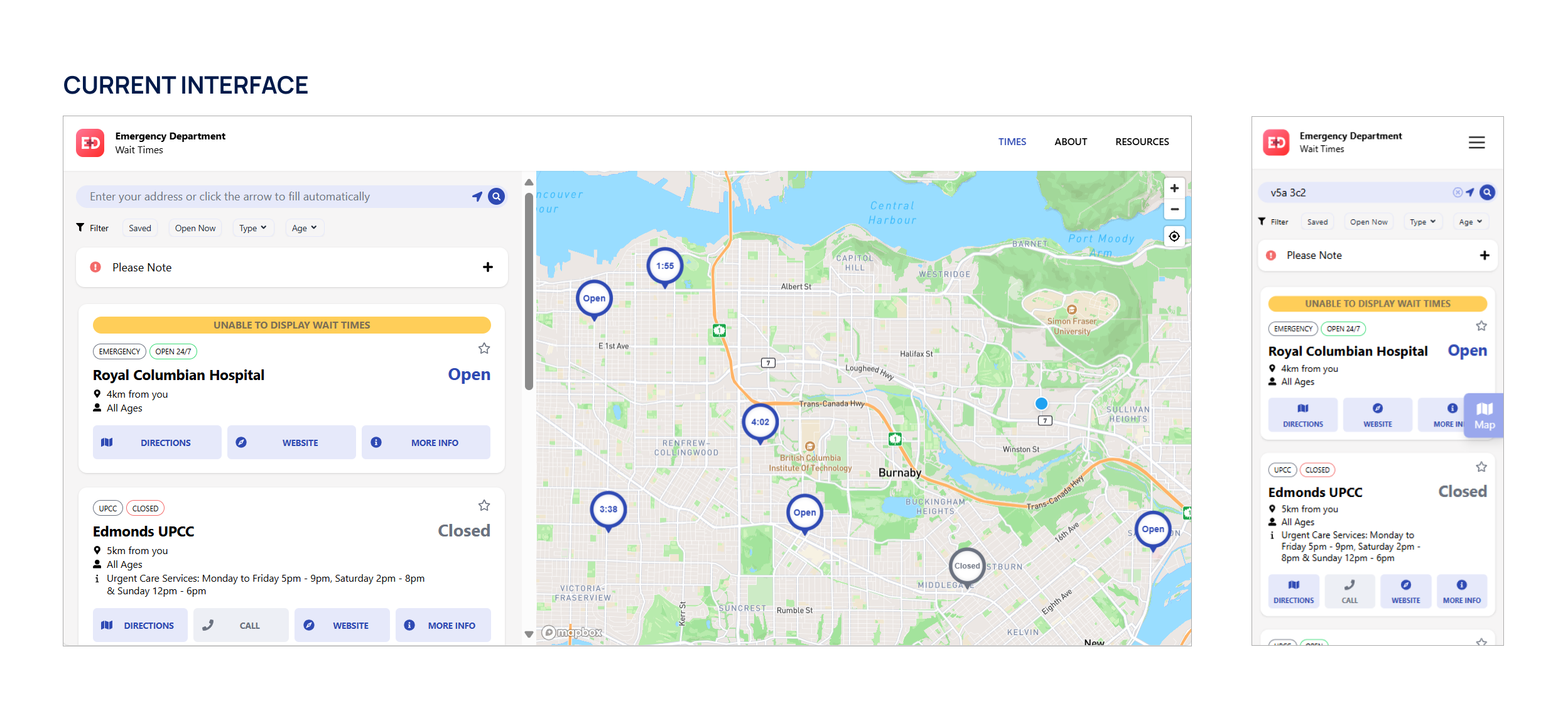
Task: Expand the Please Note banner with the plus
Action: pyautogui.click(x=488, y=267)
